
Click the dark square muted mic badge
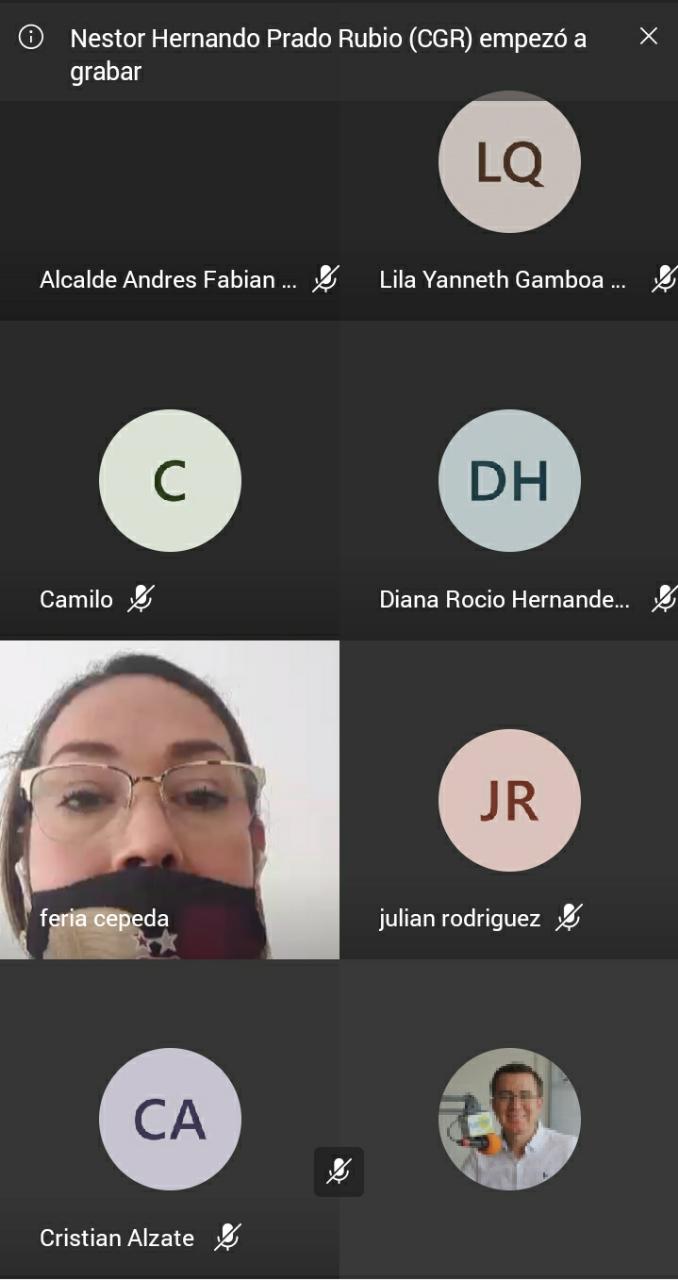[x=339, y=1171]
